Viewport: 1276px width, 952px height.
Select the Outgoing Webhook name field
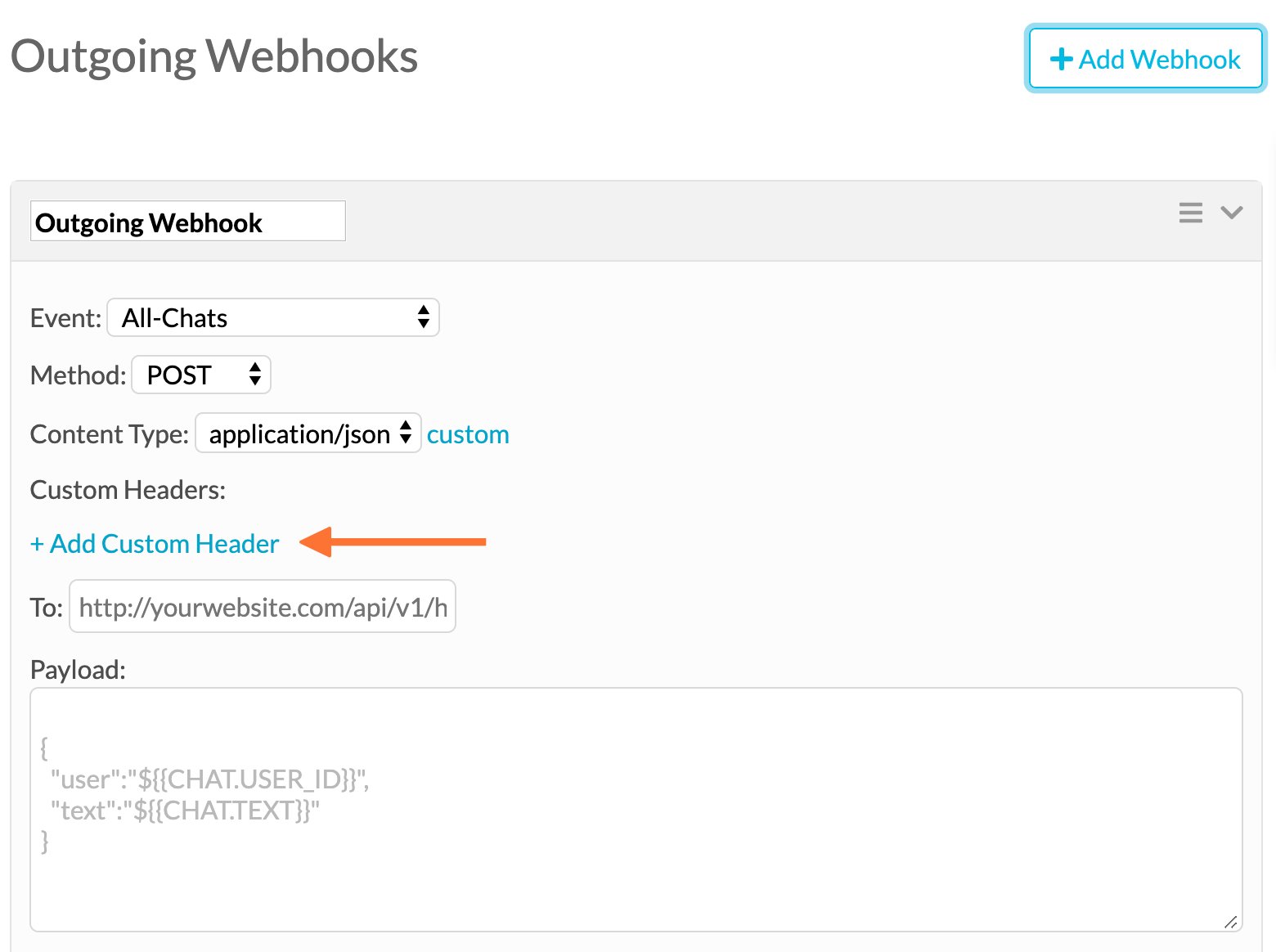click(187, 221)
